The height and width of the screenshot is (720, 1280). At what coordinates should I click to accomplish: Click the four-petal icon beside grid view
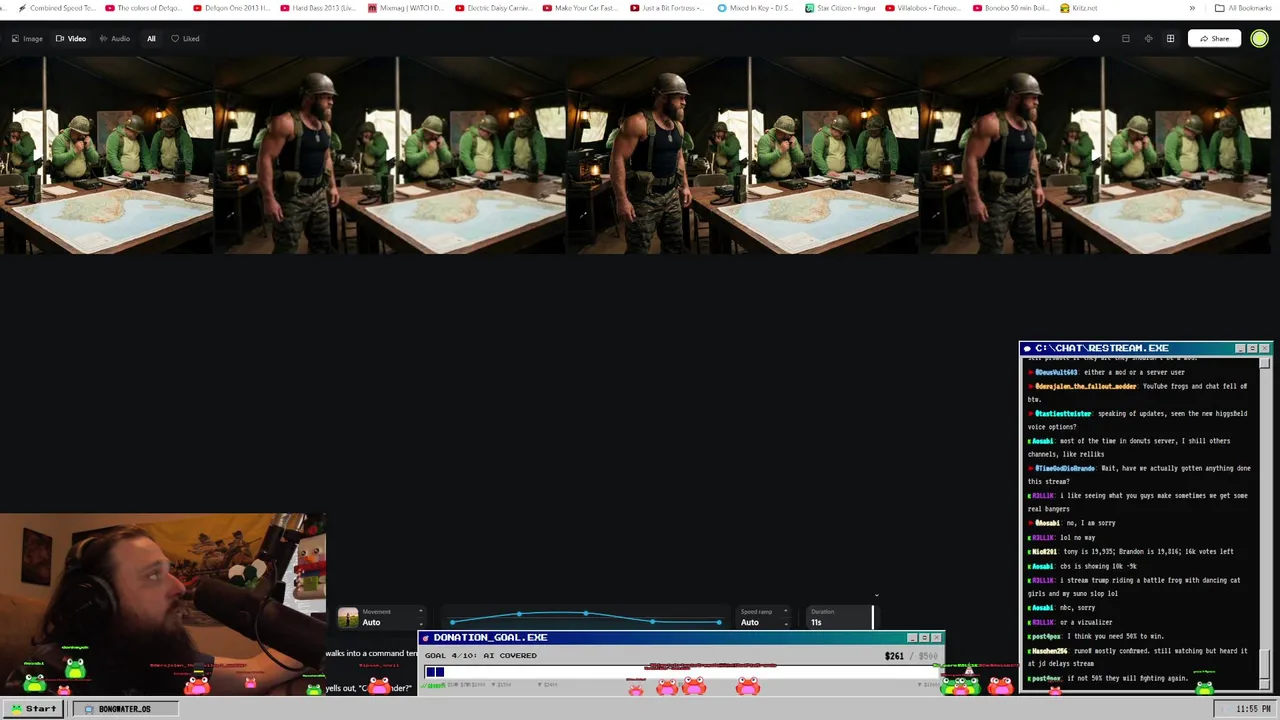(1148, 39)
